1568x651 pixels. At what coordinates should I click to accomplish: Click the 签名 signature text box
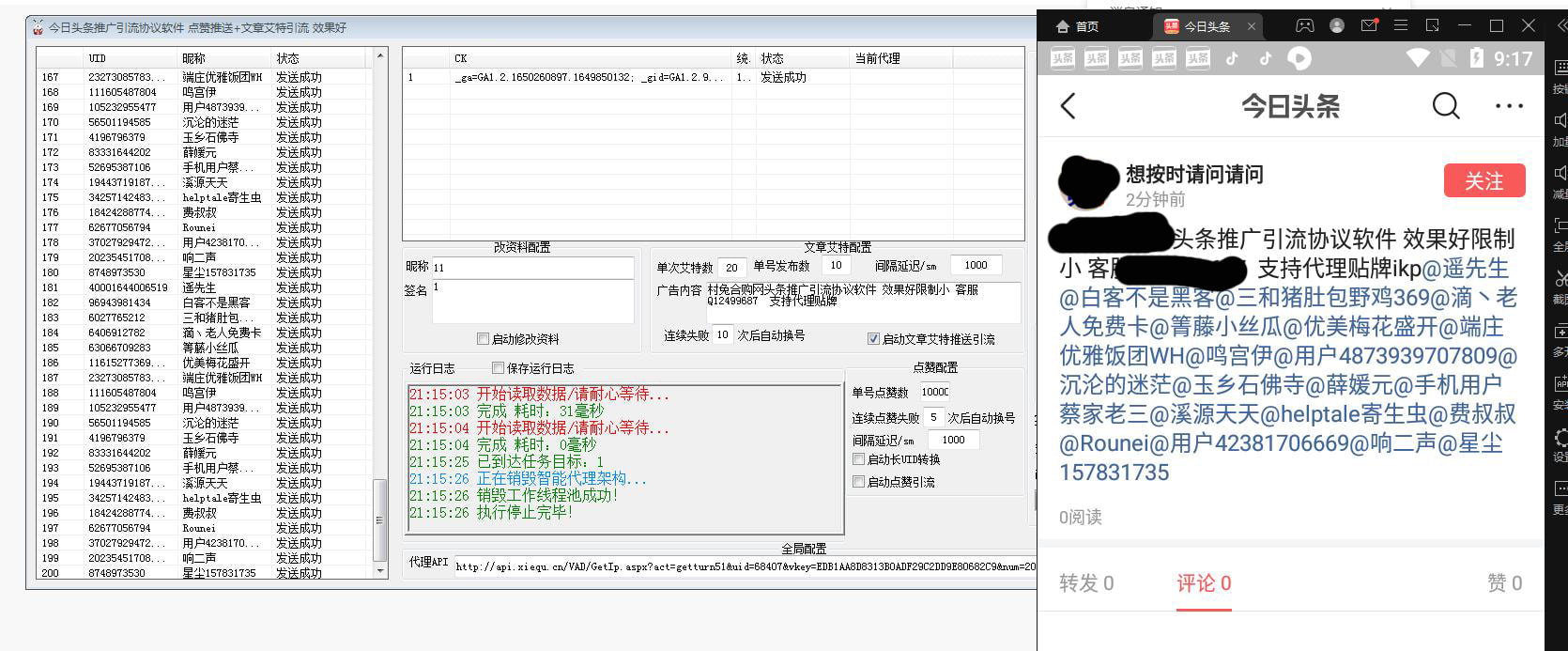click(532, 302)
